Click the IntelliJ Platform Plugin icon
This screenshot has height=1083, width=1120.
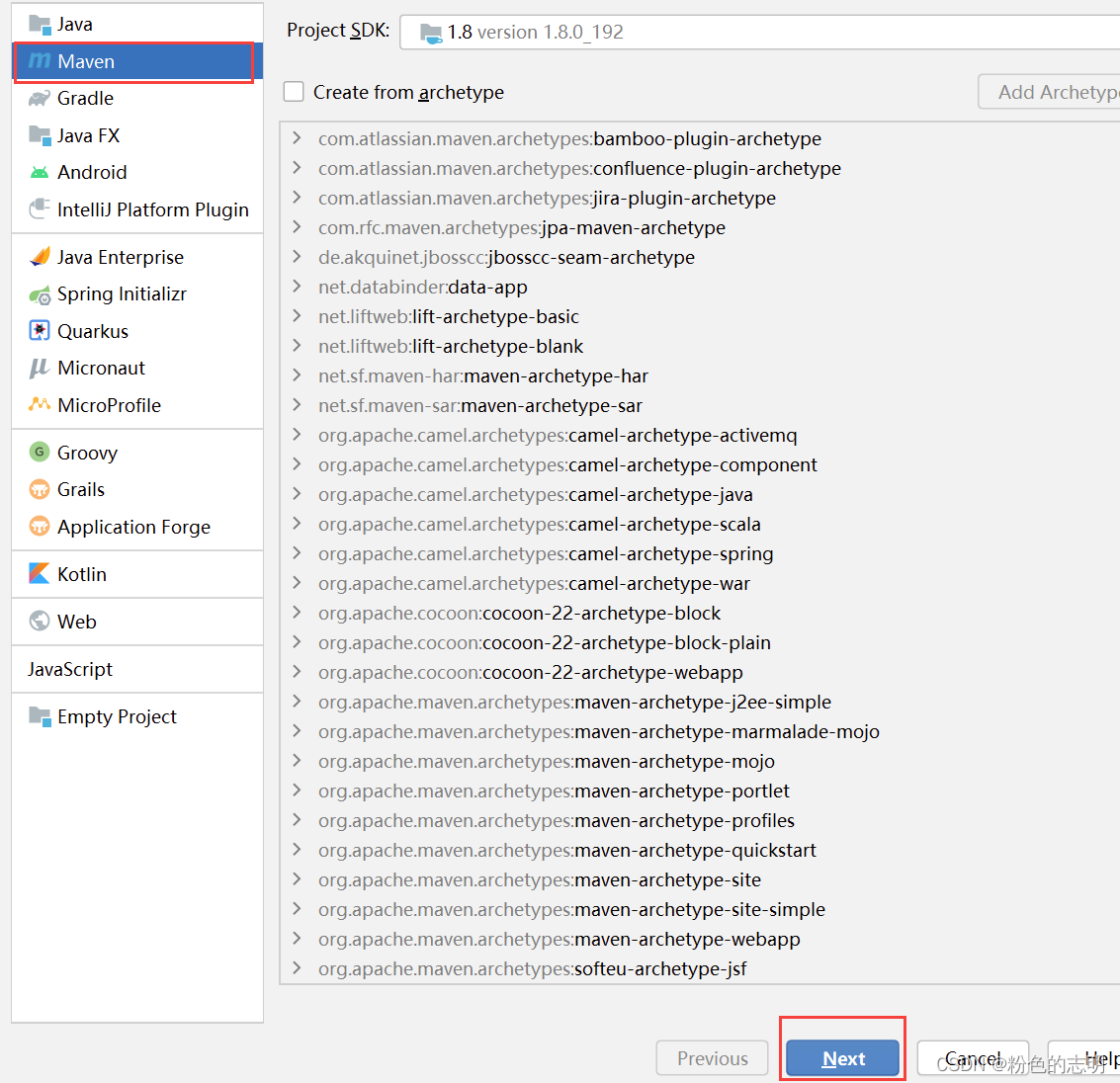[x=40, y=209]
